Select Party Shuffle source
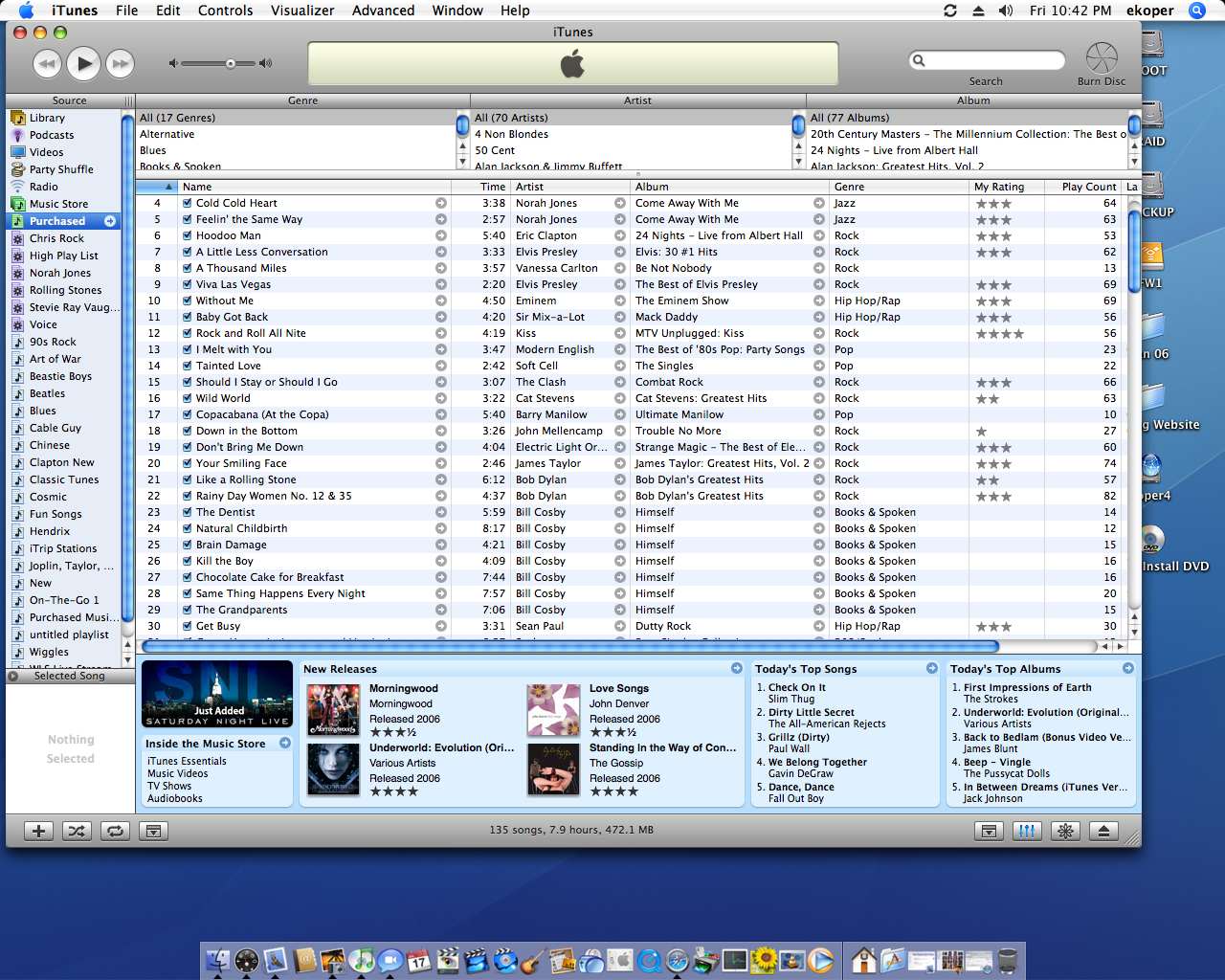 coord(63,169)
